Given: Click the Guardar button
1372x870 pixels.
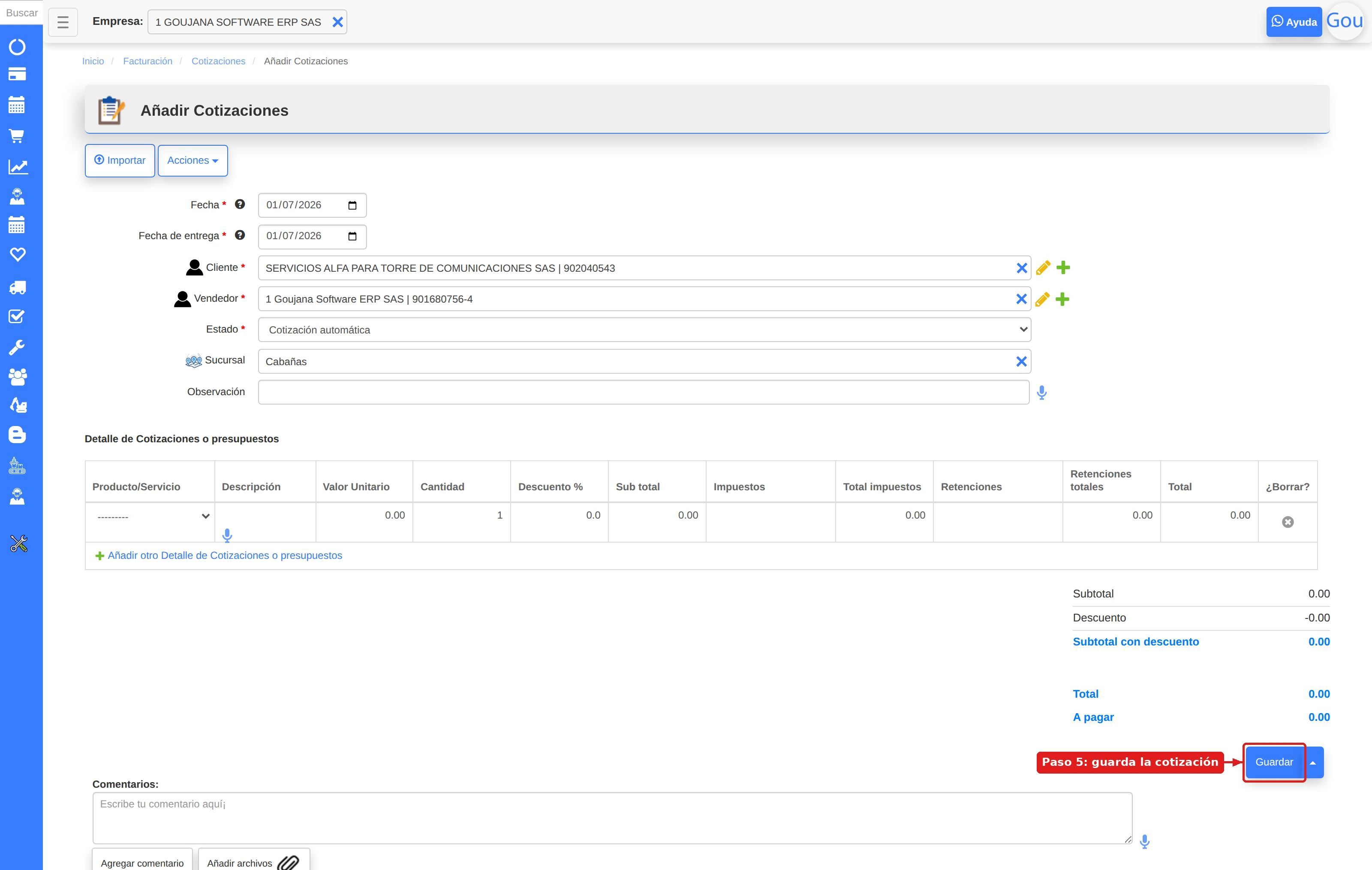Looking at the screenshot, I should (1274, 762).
